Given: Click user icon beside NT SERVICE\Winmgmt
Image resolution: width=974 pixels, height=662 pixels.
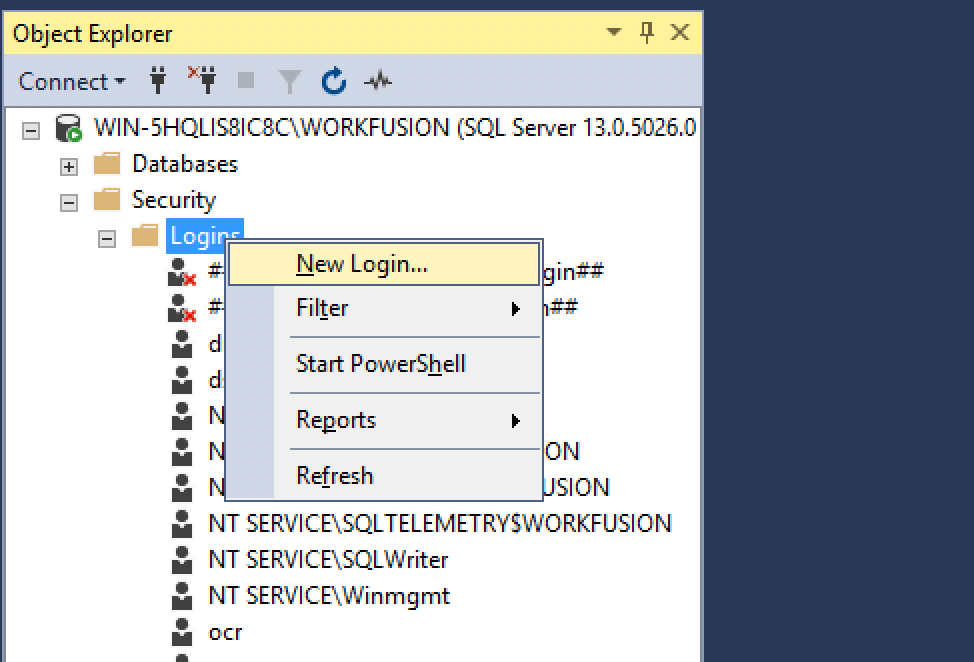Looking at the screenshot, I should [x=182, y=596].
